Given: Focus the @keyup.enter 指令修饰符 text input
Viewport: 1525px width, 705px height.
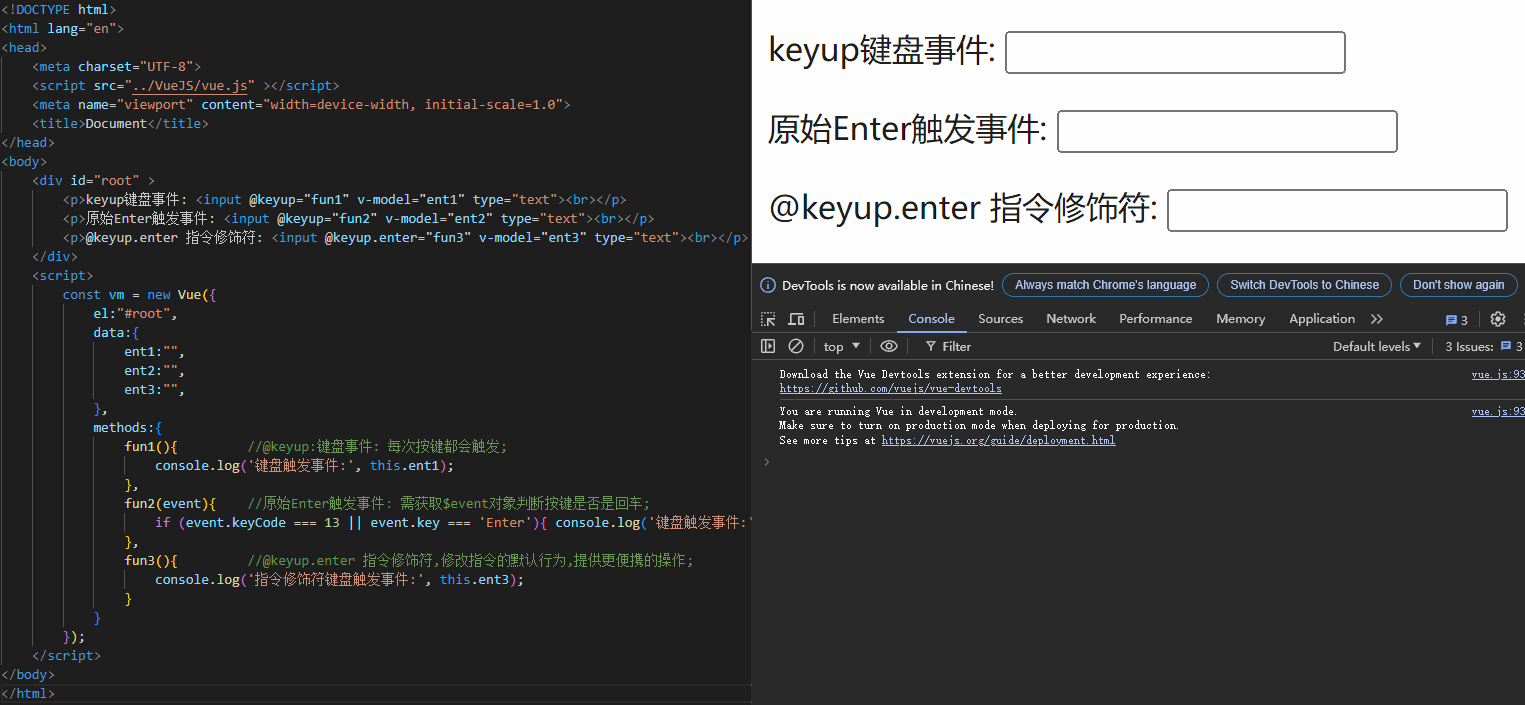Looking at the screenshot, I should 1337,210.
